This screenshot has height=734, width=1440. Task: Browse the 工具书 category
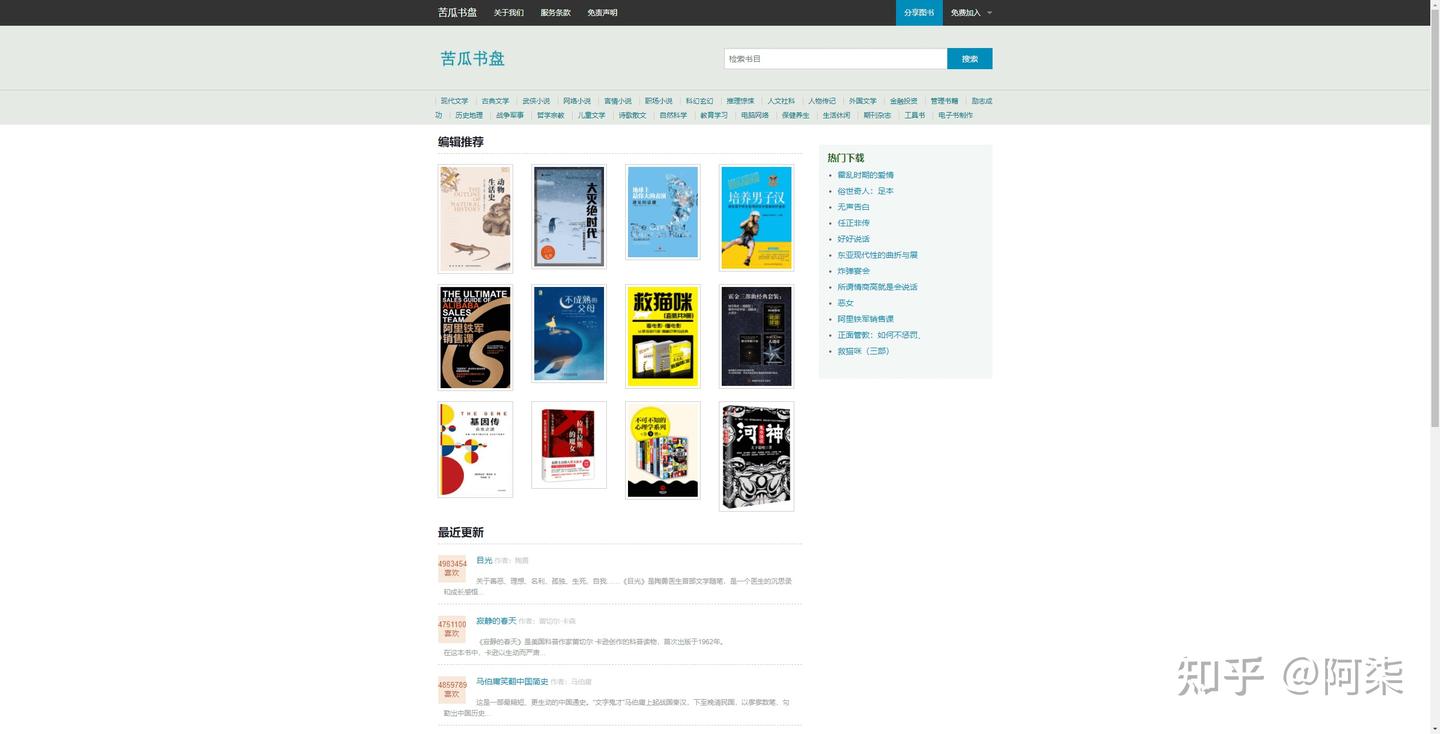(x=915, y=115)
